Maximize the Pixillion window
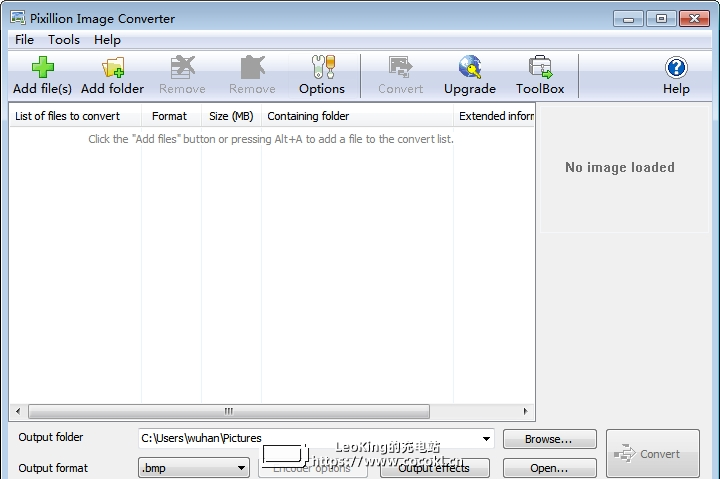The height and width of the screenshot is (479, 720). pos(661,19)
